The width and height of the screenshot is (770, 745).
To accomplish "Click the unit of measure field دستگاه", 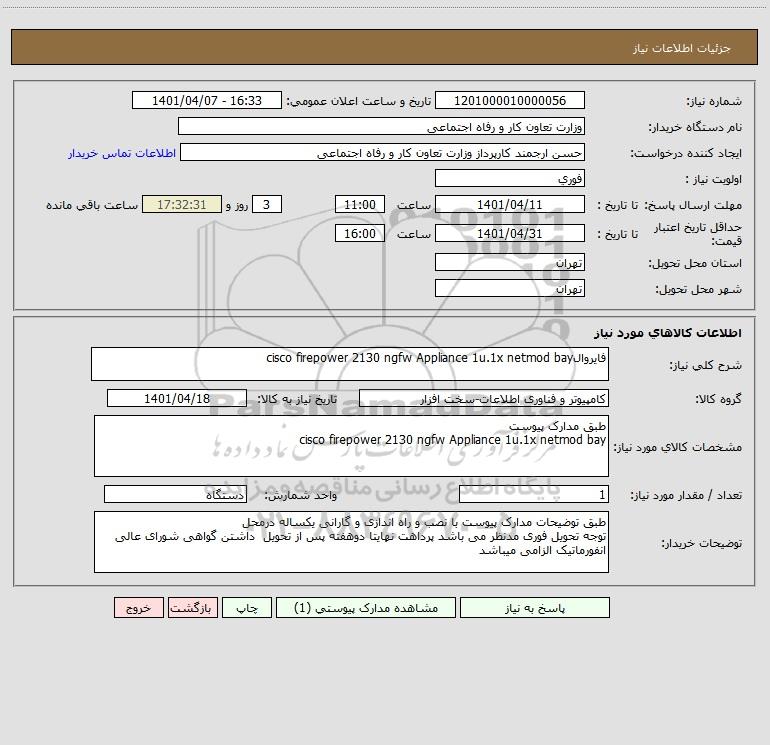I will [175, 495].
